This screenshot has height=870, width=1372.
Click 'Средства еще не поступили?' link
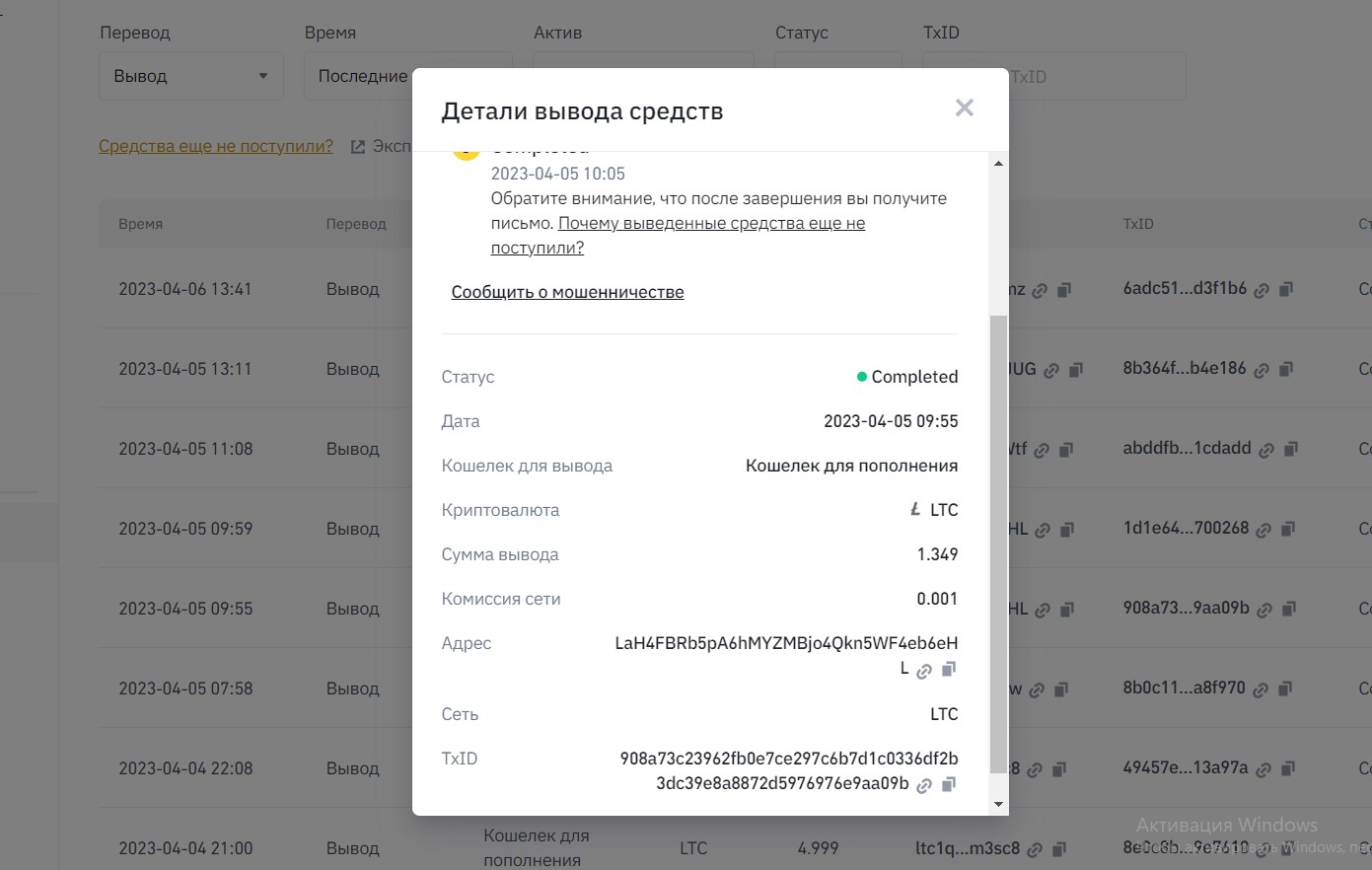click(216, 146)
